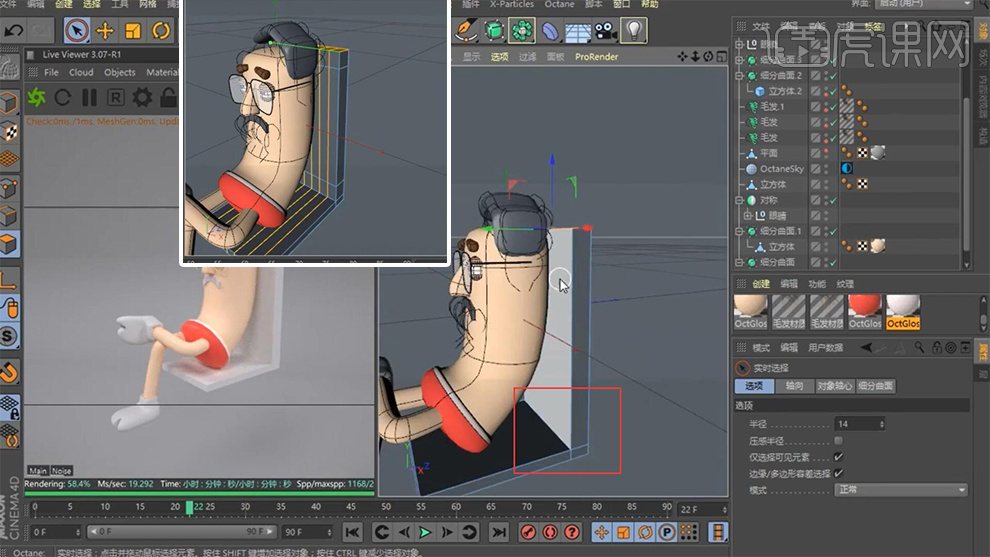Open Octane settings gear icon

click(x=142, y=97)
